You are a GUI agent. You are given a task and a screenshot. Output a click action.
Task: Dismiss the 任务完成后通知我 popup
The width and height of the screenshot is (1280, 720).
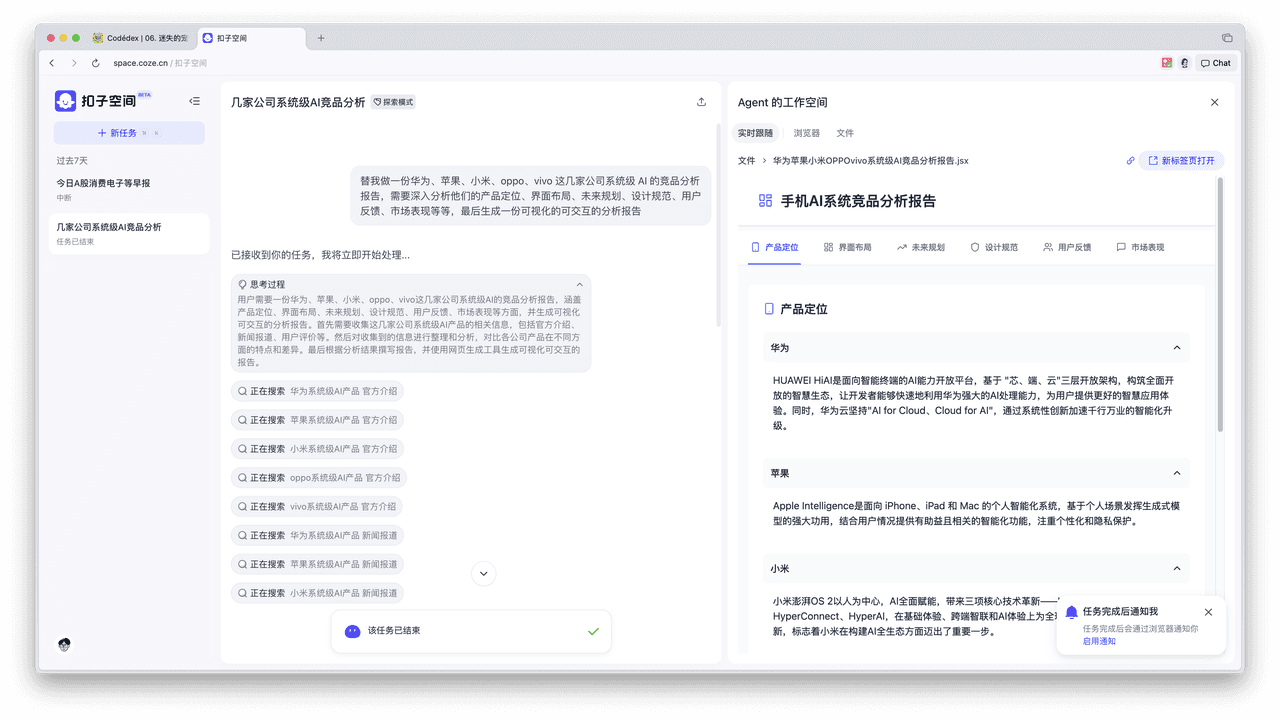pos(1208,612)
